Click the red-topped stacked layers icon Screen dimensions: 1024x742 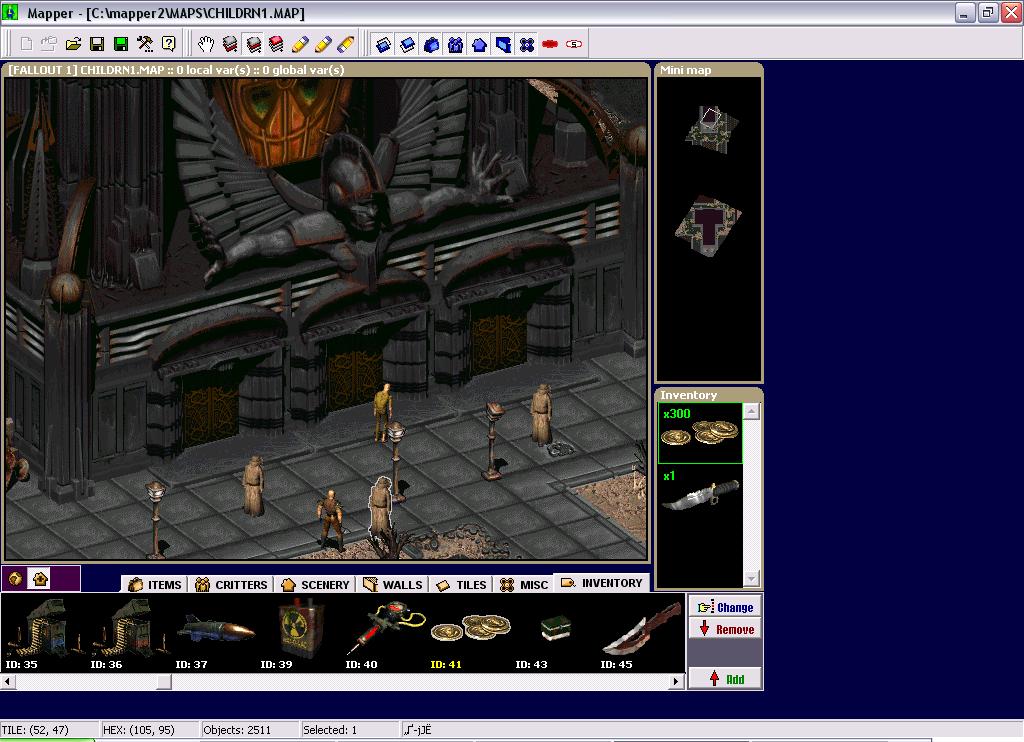click(276, 44)
